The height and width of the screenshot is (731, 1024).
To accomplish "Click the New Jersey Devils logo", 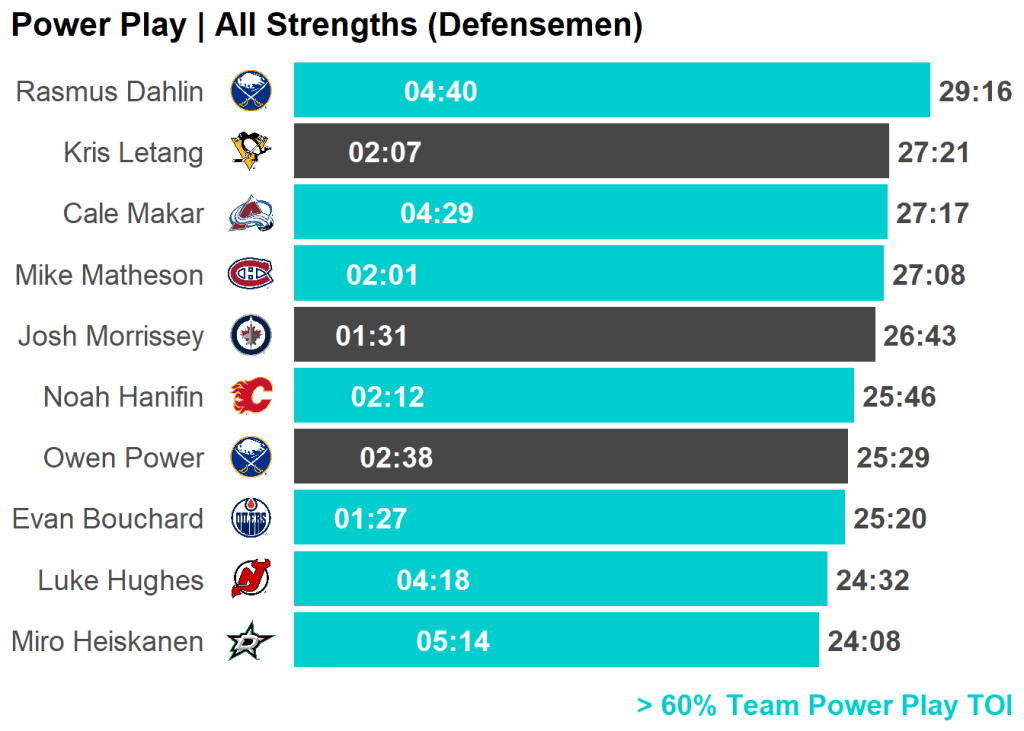I will 250,579.
